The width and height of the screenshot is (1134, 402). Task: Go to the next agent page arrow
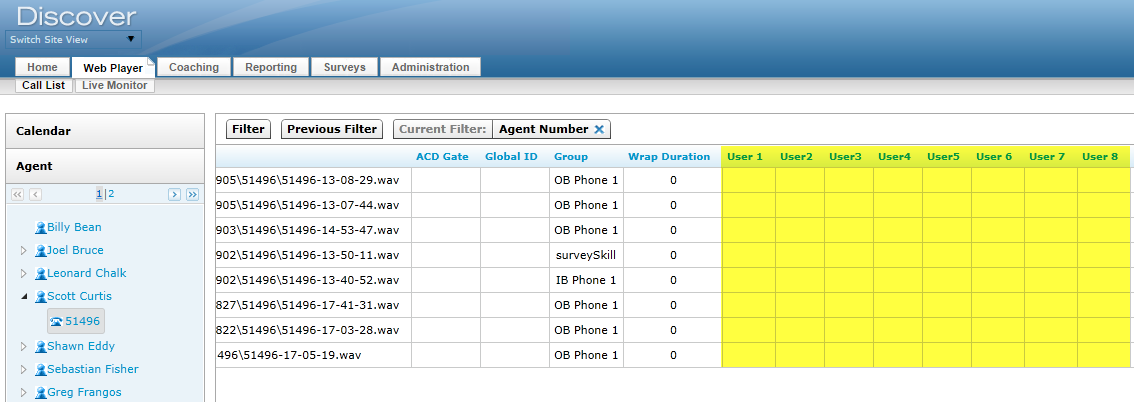[174, 194]
